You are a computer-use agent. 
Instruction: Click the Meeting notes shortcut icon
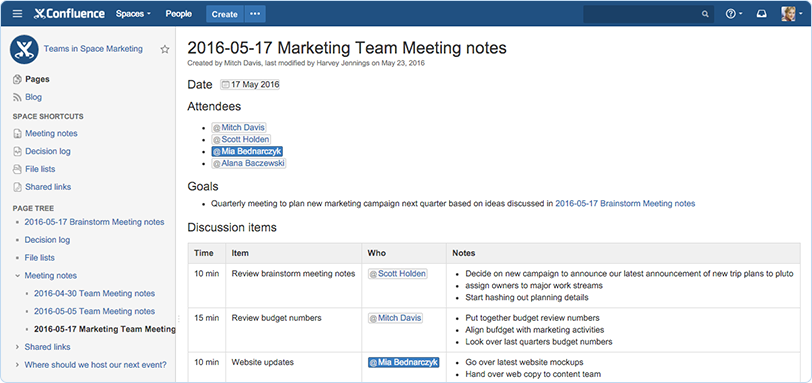click(x=17, y=134)
